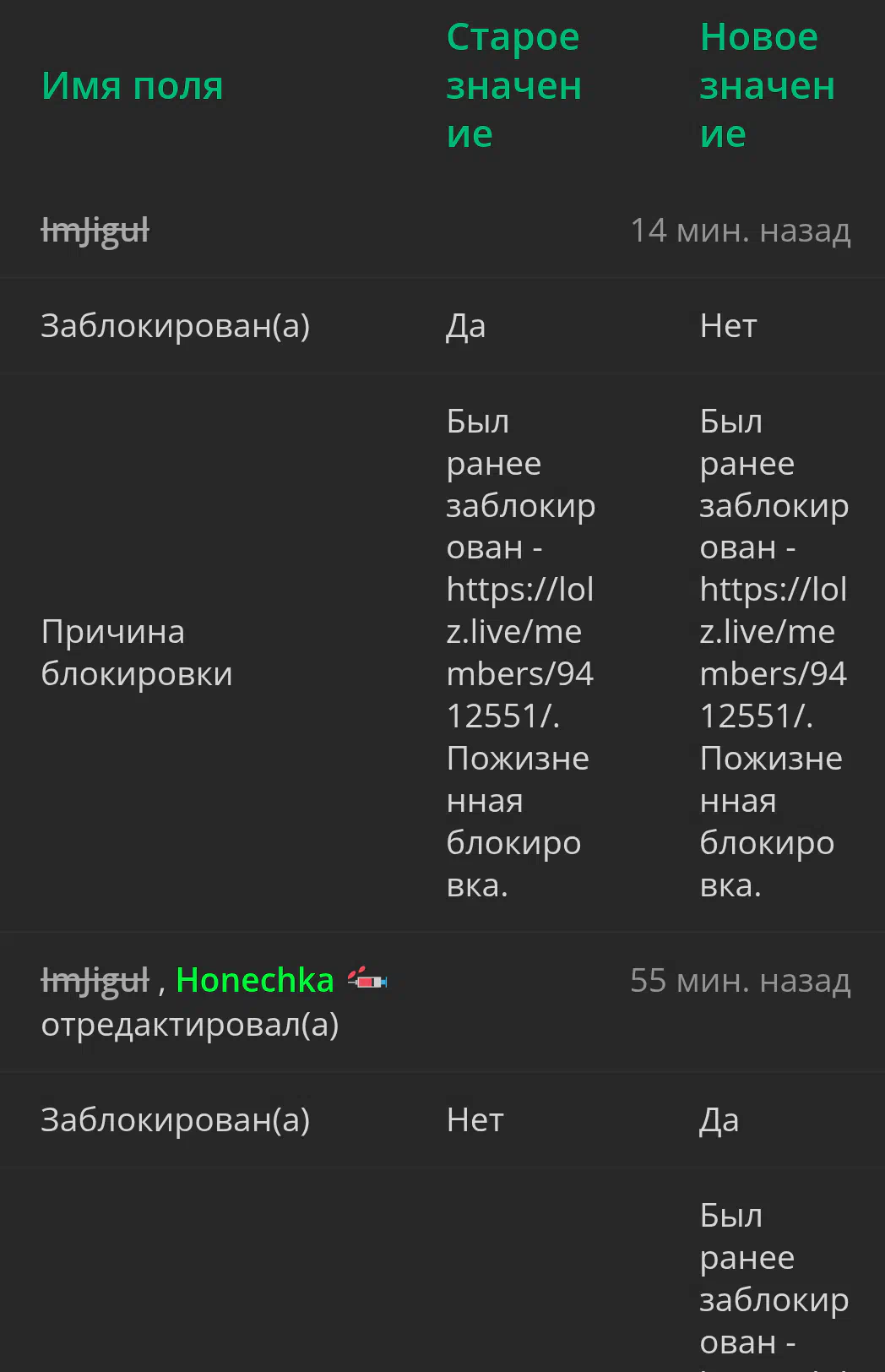Click old value 'Нет' in the Honechka entry
Image resolution: width=885 pixels, height=1372 pixels.
click(x=475, y=1120)
